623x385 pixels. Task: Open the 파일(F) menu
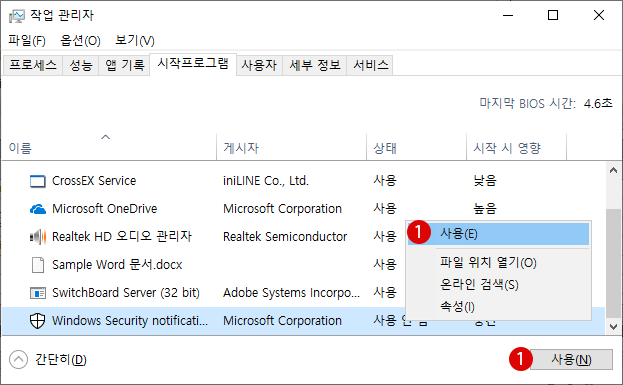pyautogui.click(x=27, y=40)
